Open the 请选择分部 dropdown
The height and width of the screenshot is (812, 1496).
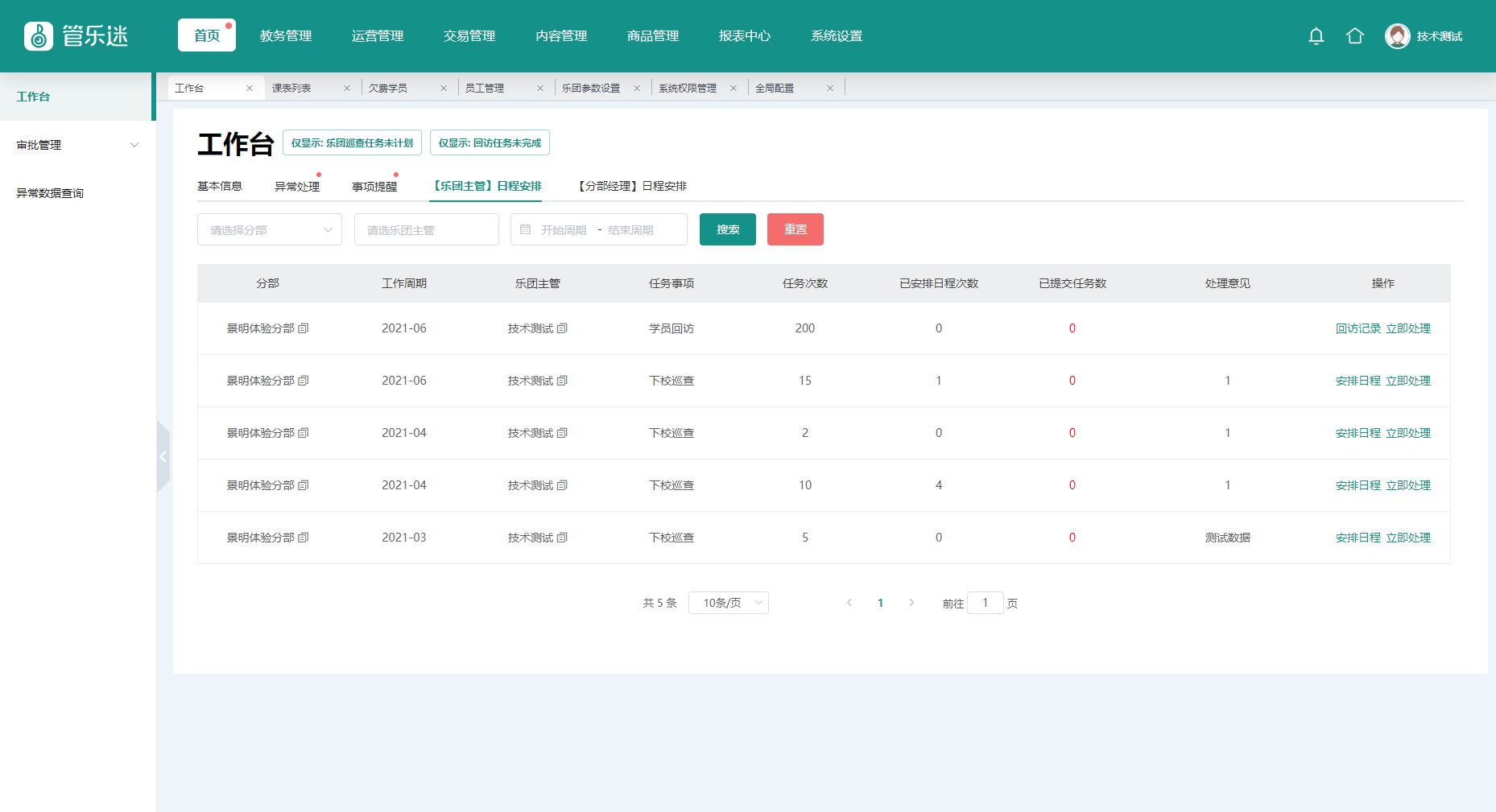(x=269, y=230)
